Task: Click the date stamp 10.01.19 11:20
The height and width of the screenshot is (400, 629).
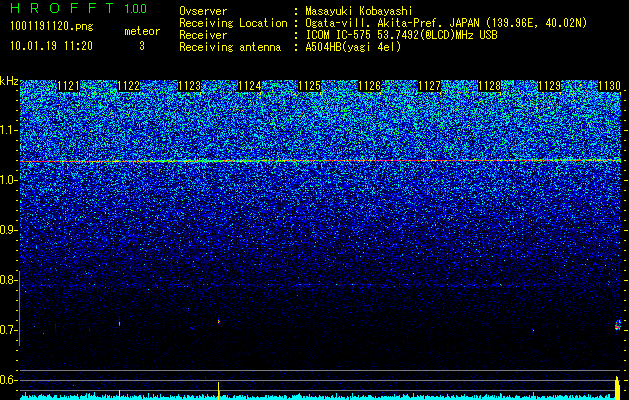Action: pyautogui.click(x=51, y=46)
